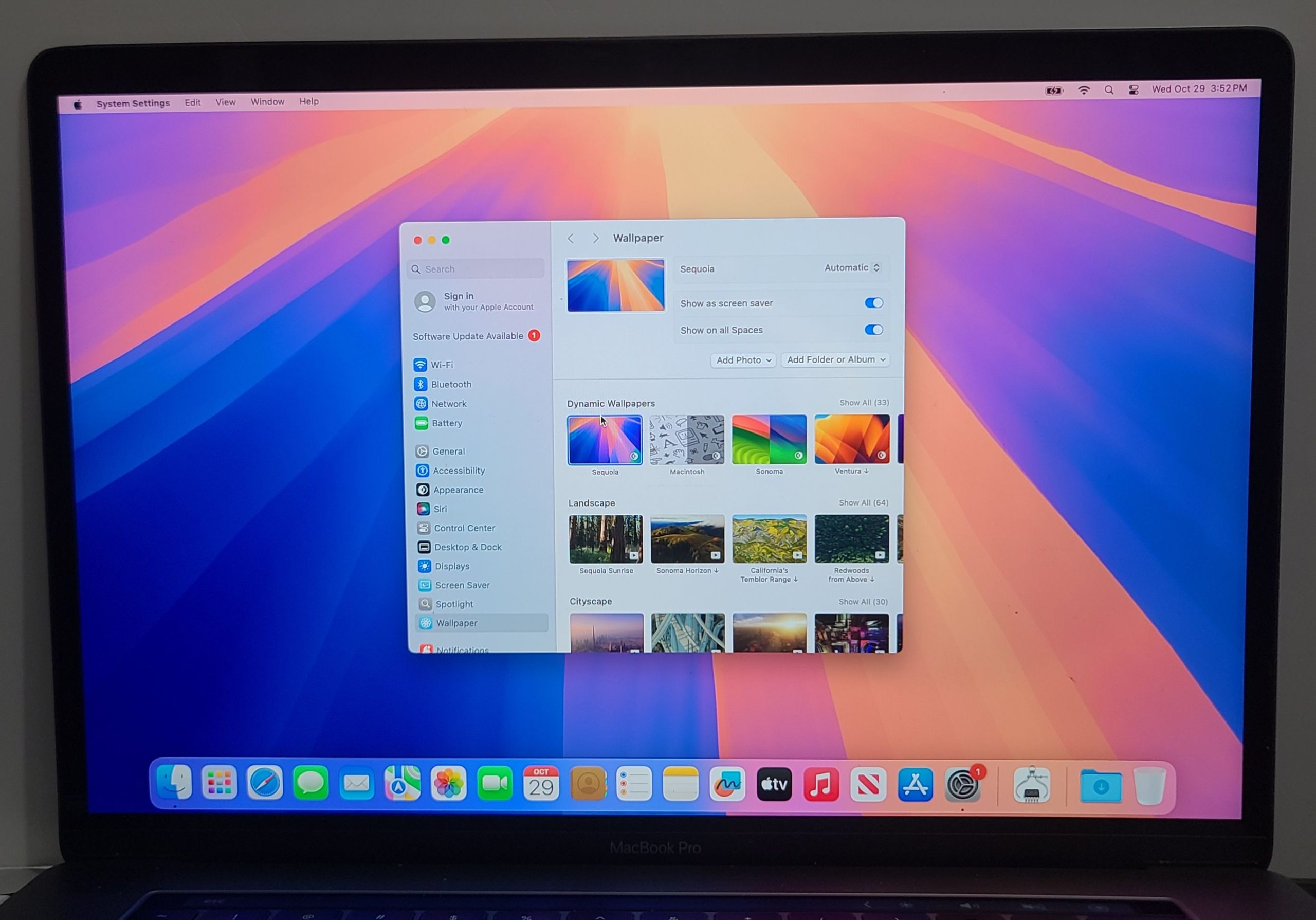Select the Sonoma Horizon landscape thumbnail

687,539
